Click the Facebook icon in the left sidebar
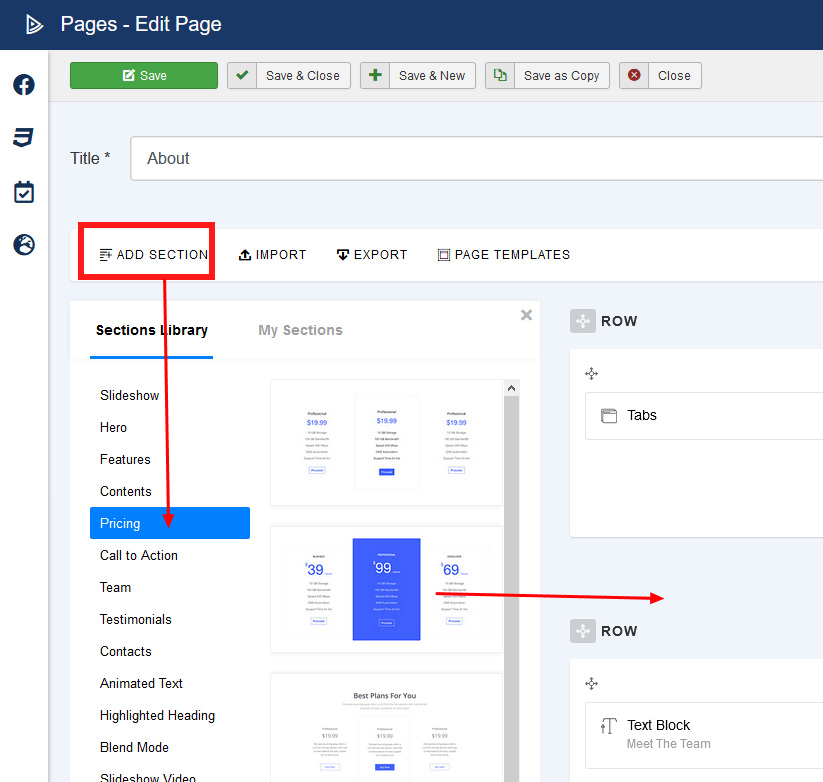The height and width of the screenshot is (782, 823). 24,86
